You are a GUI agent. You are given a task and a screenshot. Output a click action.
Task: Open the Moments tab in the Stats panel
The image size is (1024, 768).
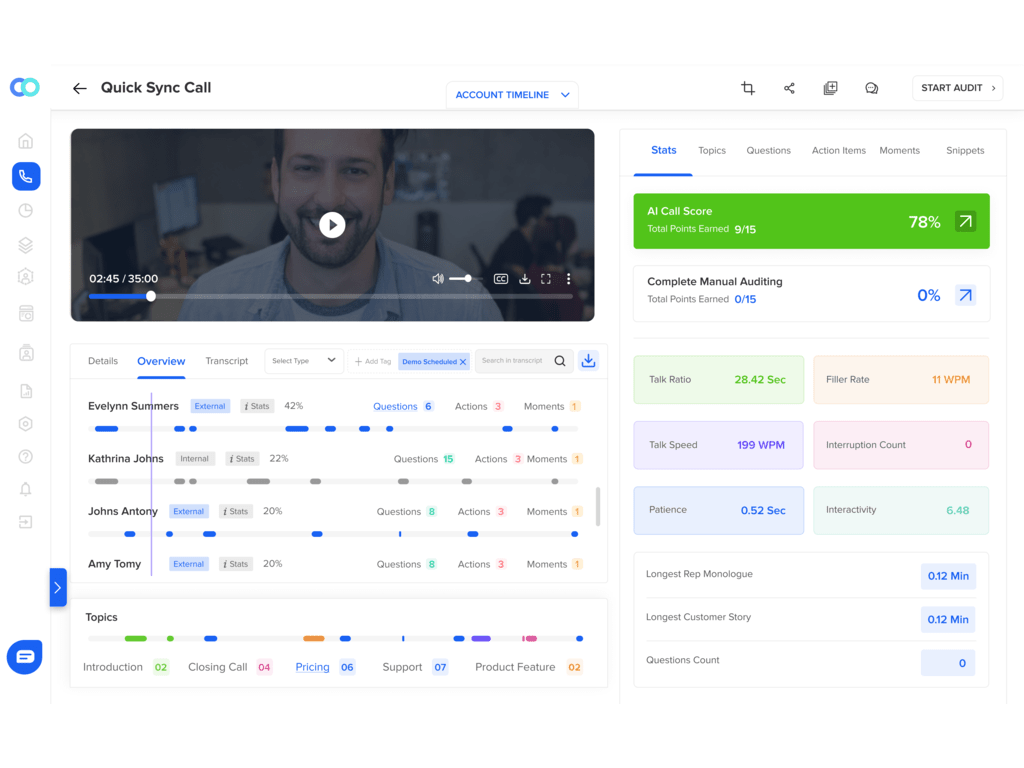899,150
